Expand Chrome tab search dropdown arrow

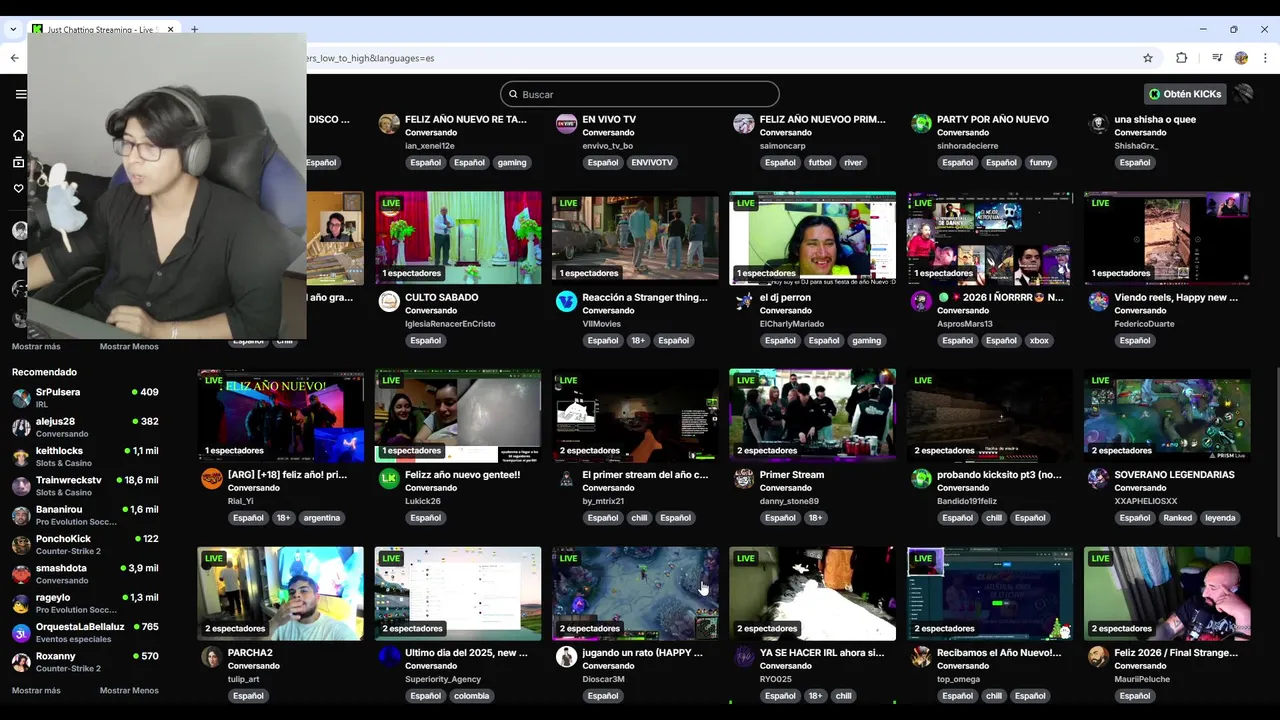(x=12, y=29)
